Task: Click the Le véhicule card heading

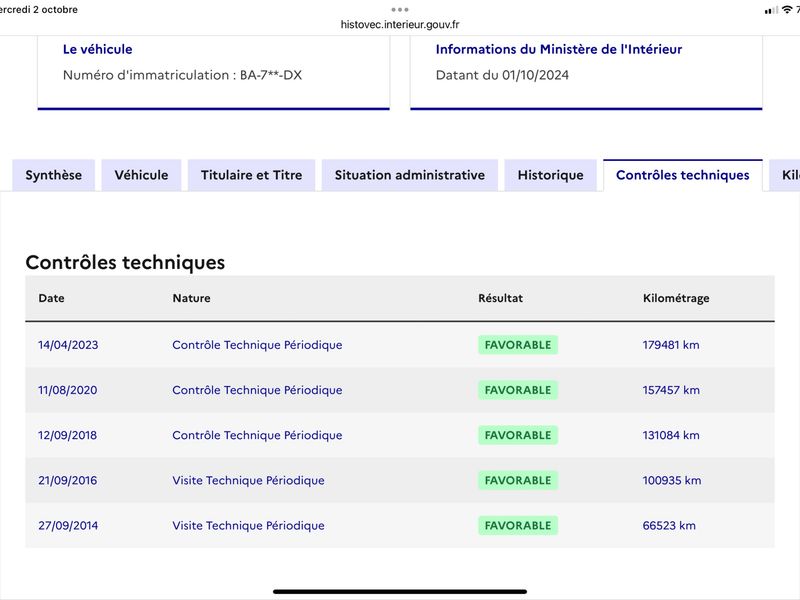Action: 97,49
